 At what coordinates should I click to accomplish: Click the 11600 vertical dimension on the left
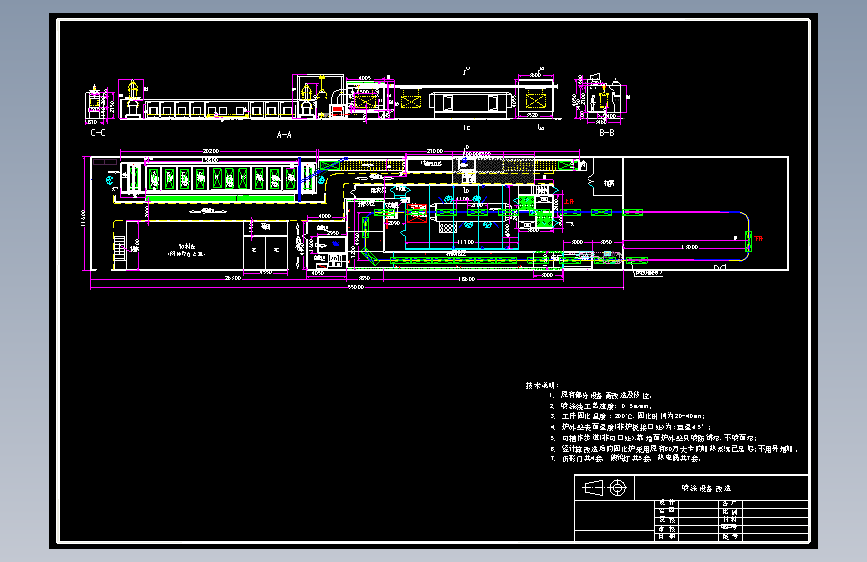point(84,217)
